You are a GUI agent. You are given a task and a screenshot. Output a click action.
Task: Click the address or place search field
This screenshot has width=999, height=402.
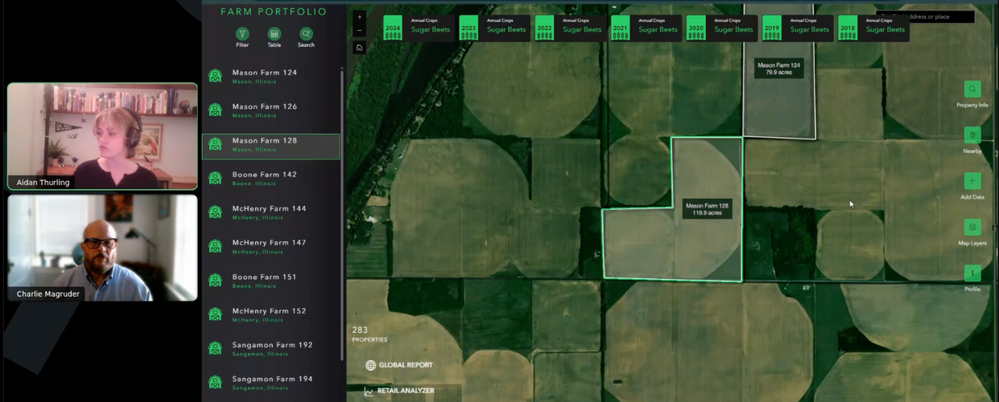pos(925,17)
